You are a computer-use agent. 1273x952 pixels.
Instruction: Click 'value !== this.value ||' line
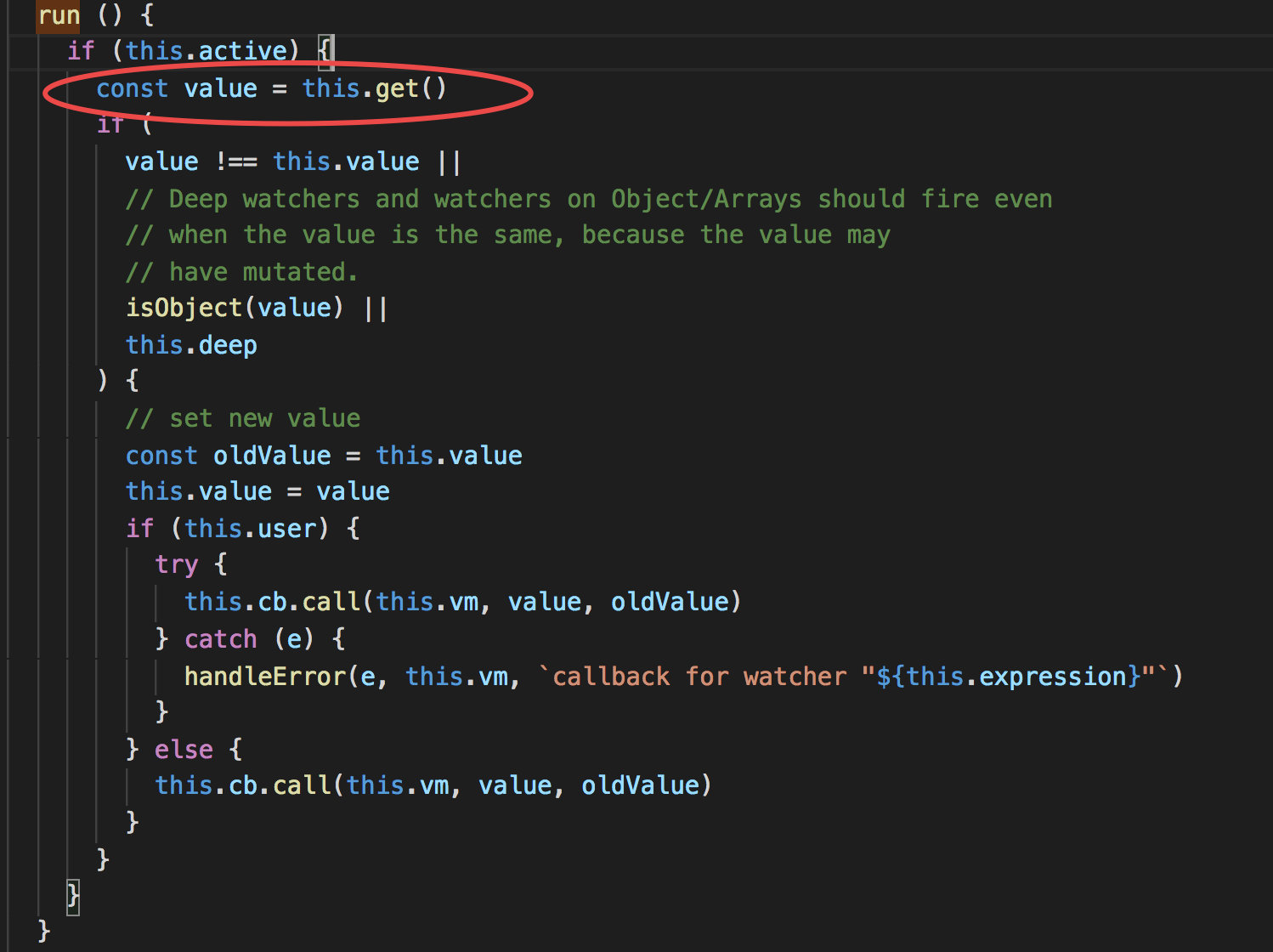(x=293, y=161)
